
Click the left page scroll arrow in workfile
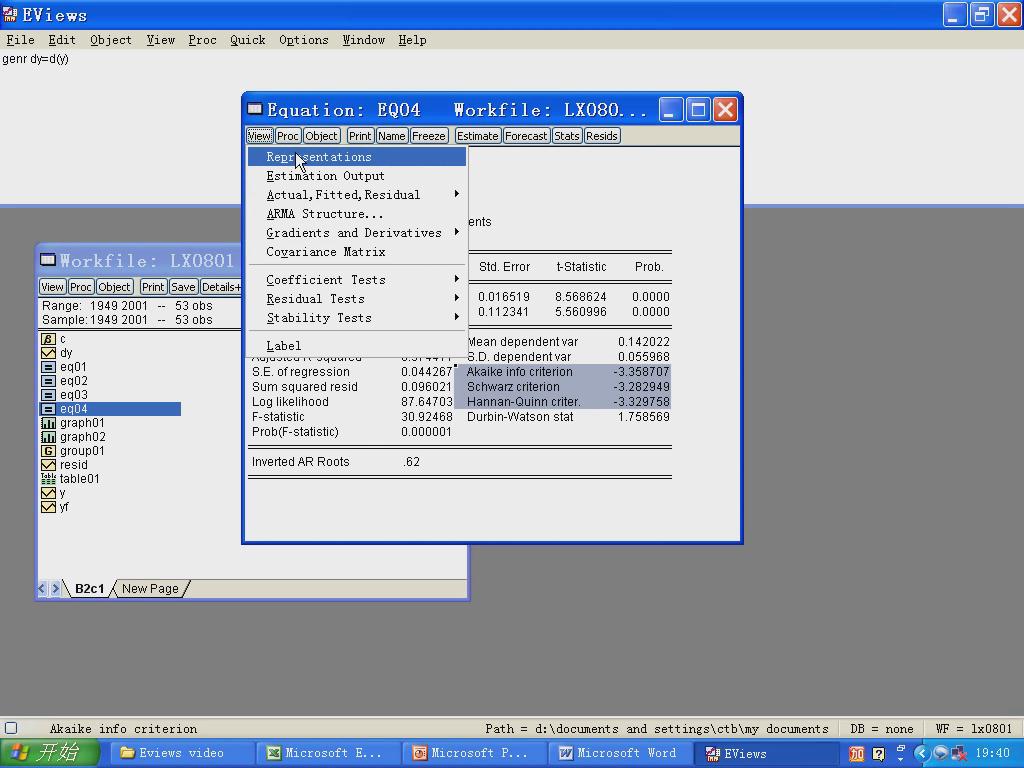coord(42,588)
